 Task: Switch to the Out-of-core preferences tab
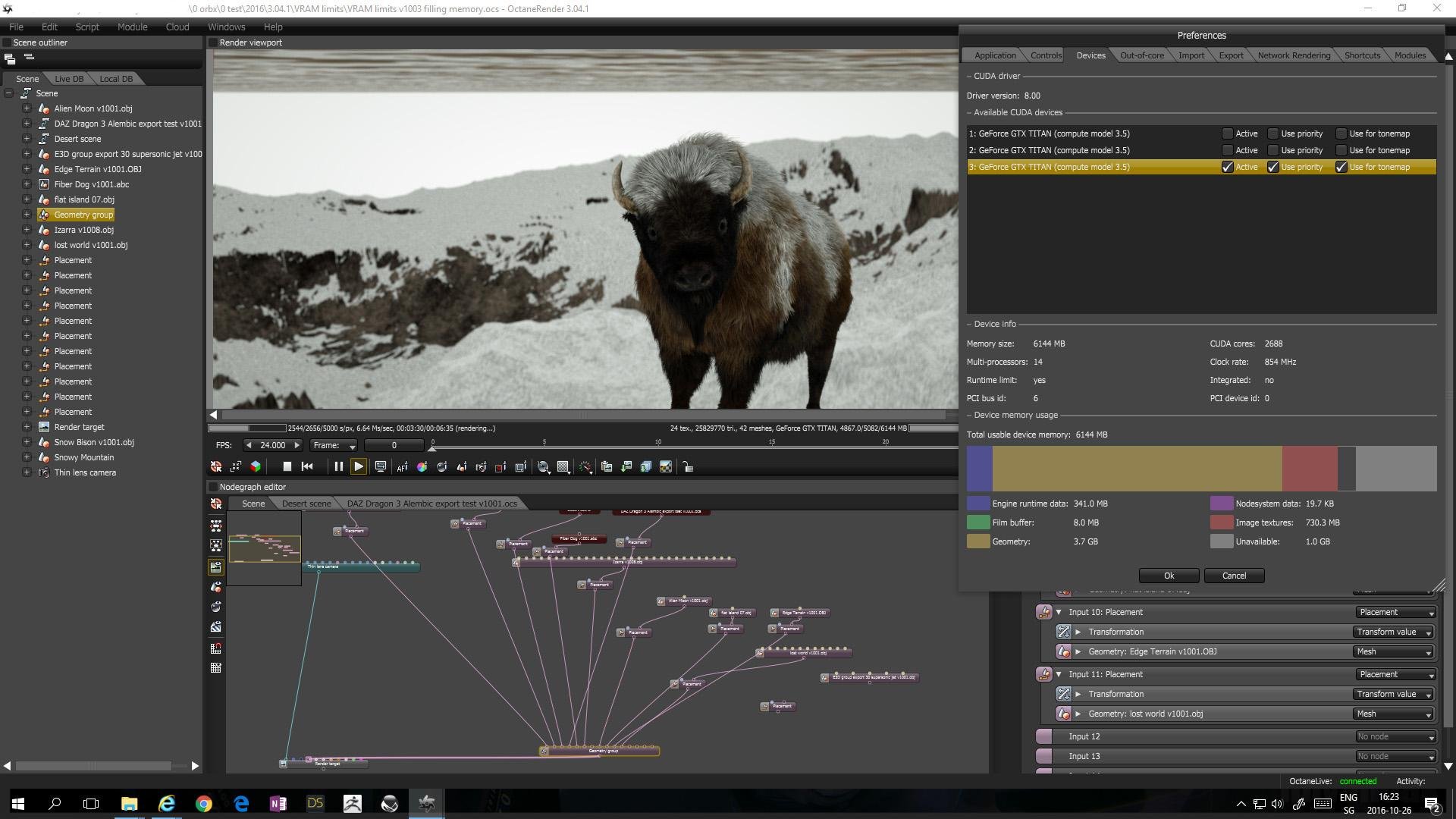pyautogui.click(x=1141, y=55)
